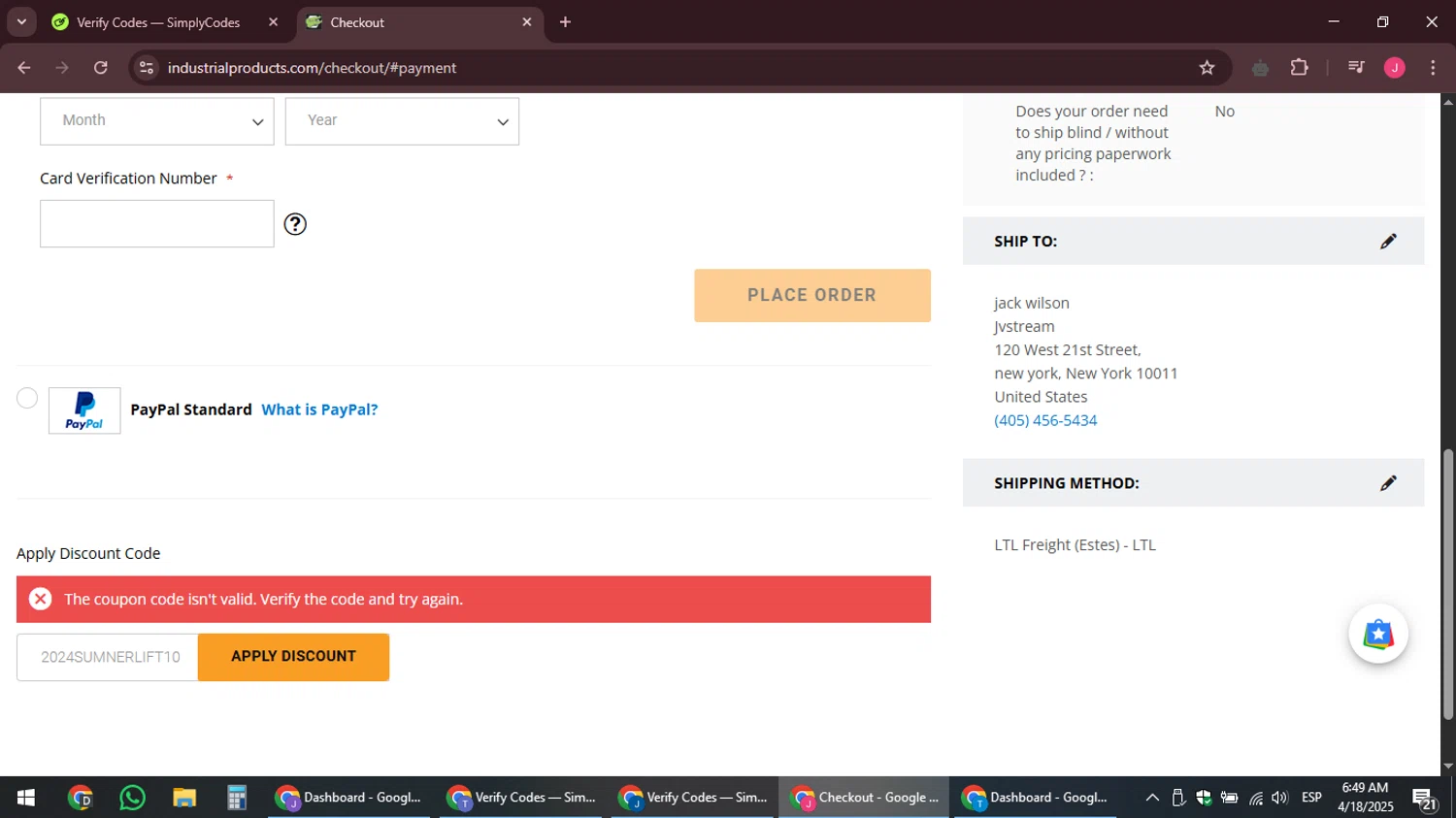
Task: Open Checkout Google Chrome taskbar window
Action: 864,798
